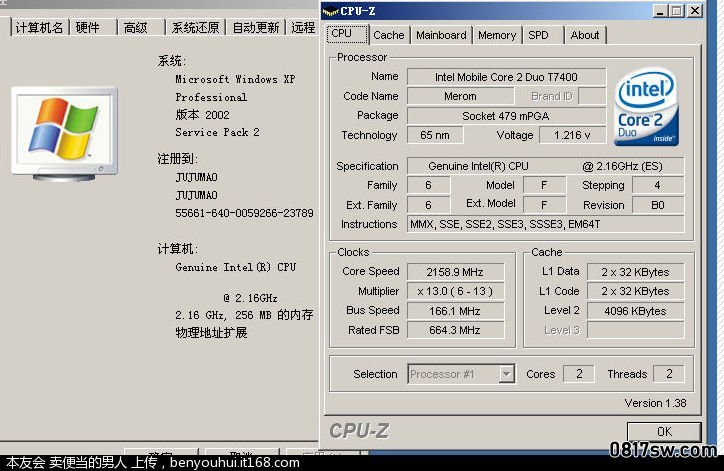Open the 系统还原 tab in System Properties
The image size is (724, 471).
(195, 28)
